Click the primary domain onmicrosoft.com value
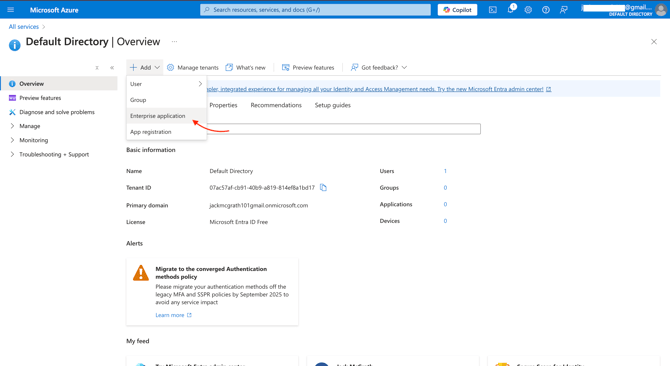The width and height of the screenshot is (670, 366). [259, 205]
